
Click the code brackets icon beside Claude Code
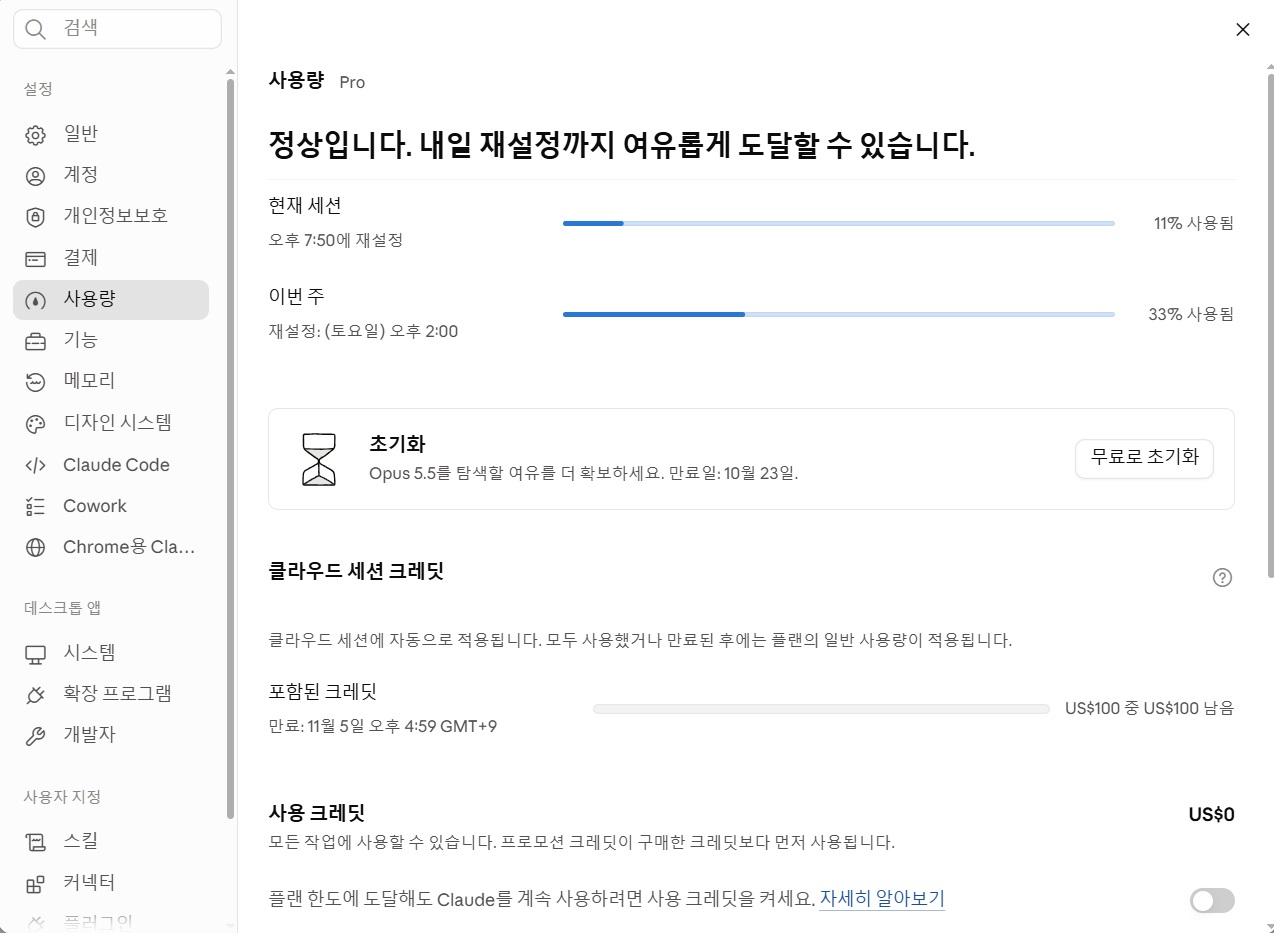pos(35,465)
